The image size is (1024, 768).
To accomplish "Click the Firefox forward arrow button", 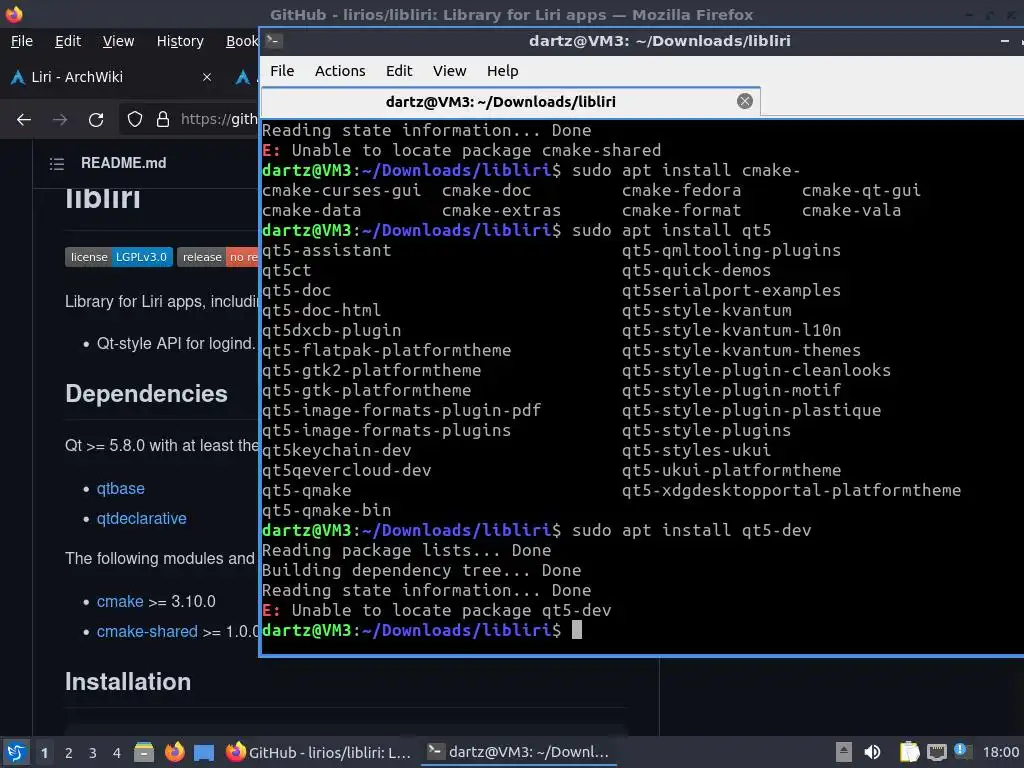I will click(x=60, y=120).
